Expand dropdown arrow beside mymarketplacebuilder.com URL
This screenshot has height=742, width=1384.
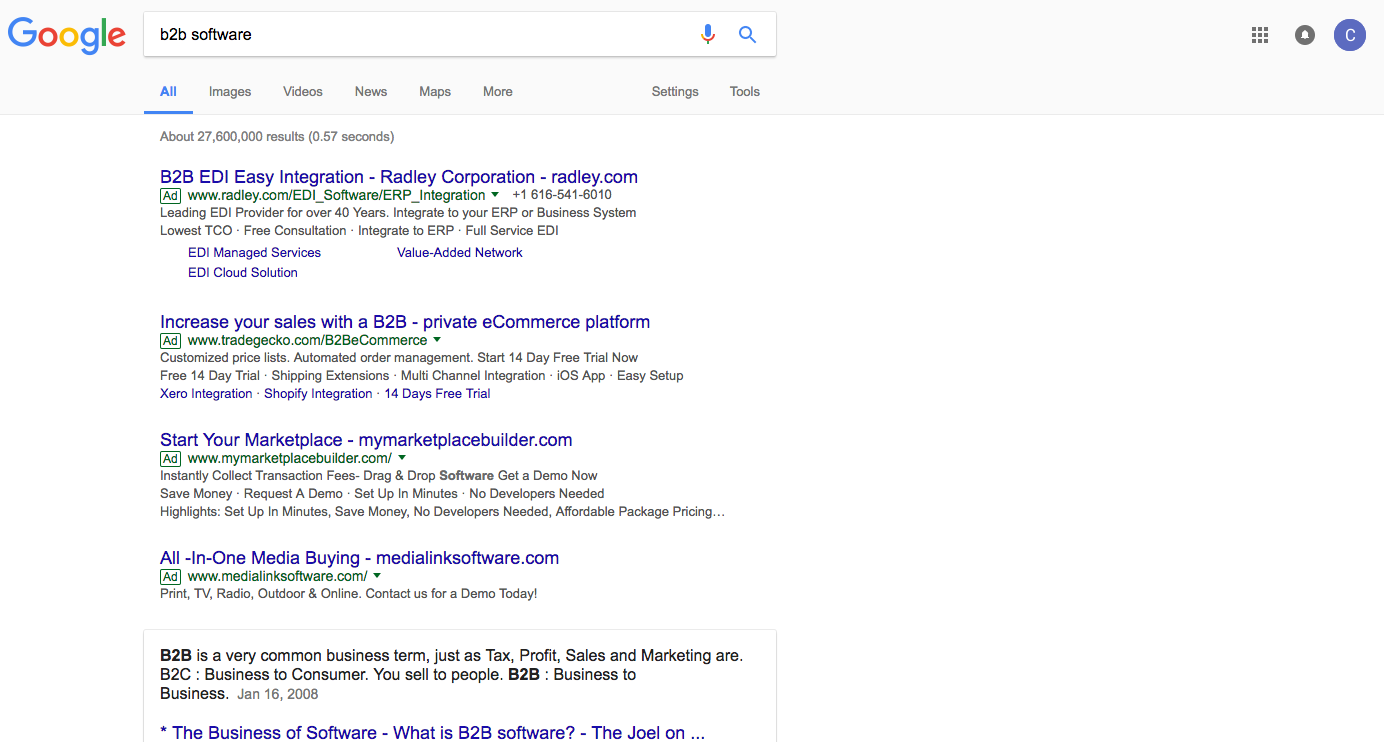[402, 458]
